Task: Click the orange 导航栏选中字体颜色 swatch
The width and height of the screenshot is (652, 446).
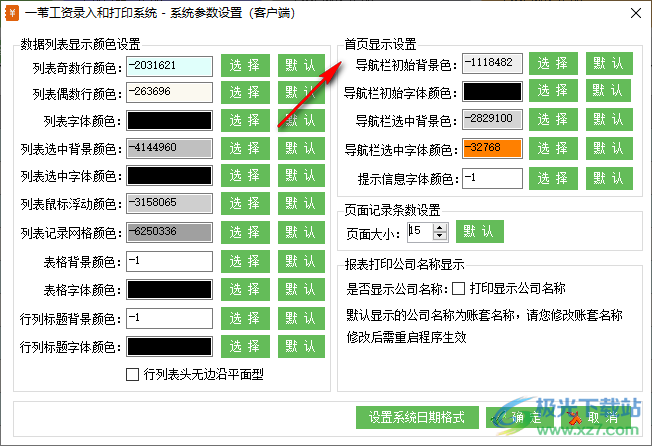Action: pos(492,148)
